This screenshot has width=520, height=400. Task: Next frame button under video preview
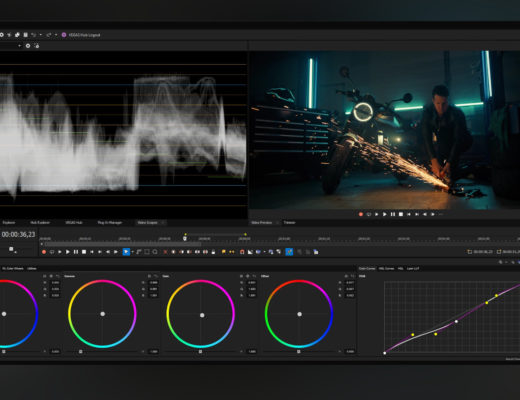(x=433, y=214)
